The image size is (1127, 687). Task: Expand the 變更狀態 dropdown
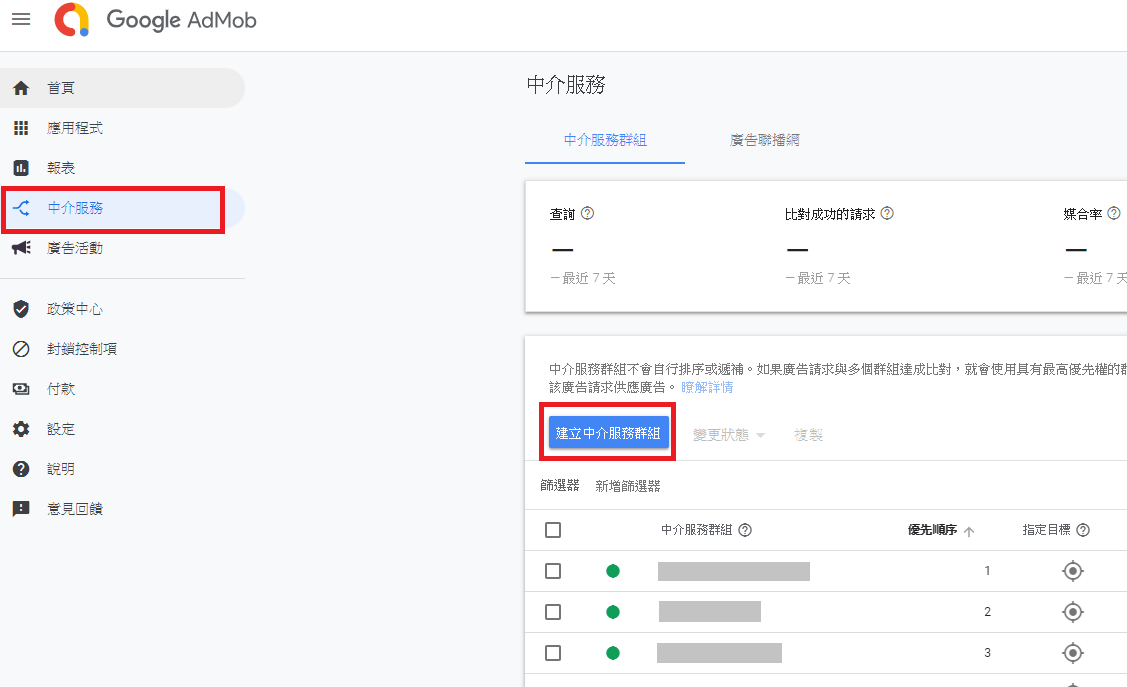point(729,435)
